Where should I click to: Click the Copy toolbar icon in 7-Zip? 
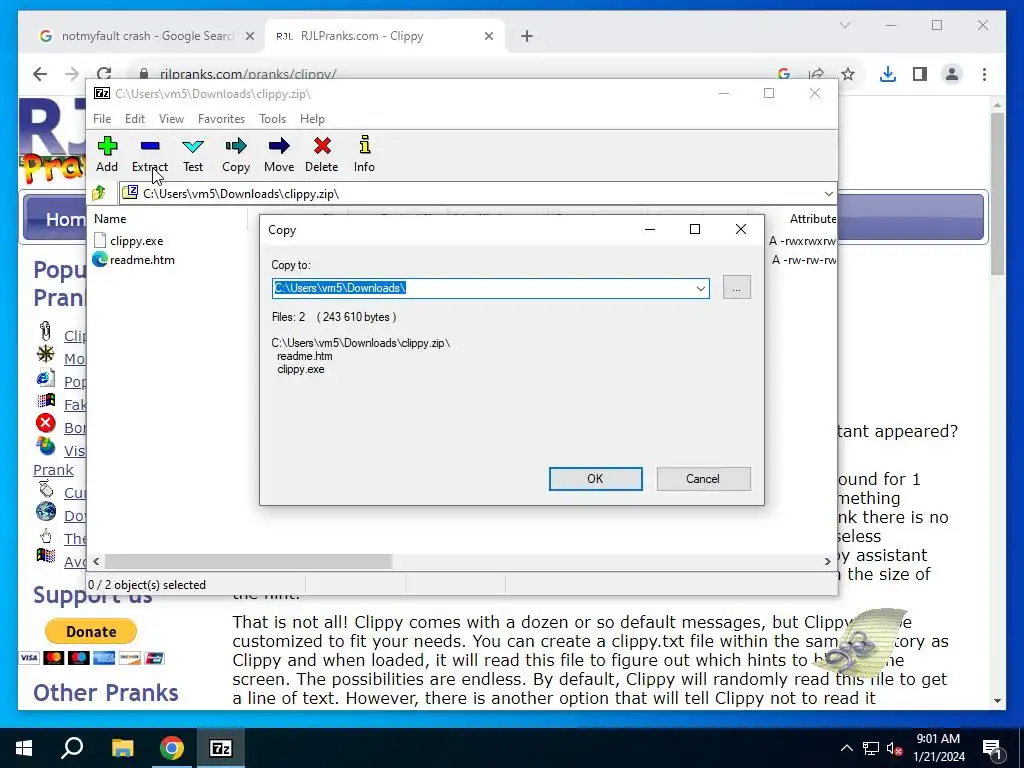tap(236, 154)
